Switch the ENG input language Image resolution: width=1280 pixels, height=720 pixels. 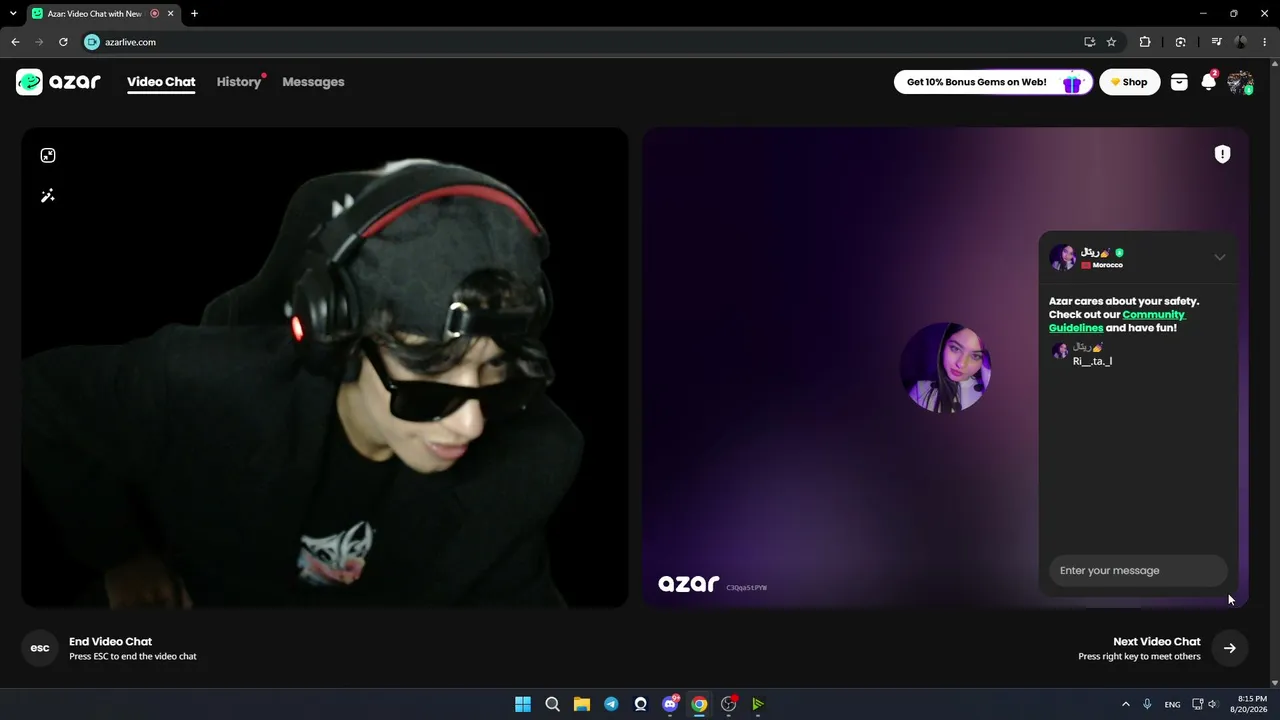click(x=1172, y=704)
